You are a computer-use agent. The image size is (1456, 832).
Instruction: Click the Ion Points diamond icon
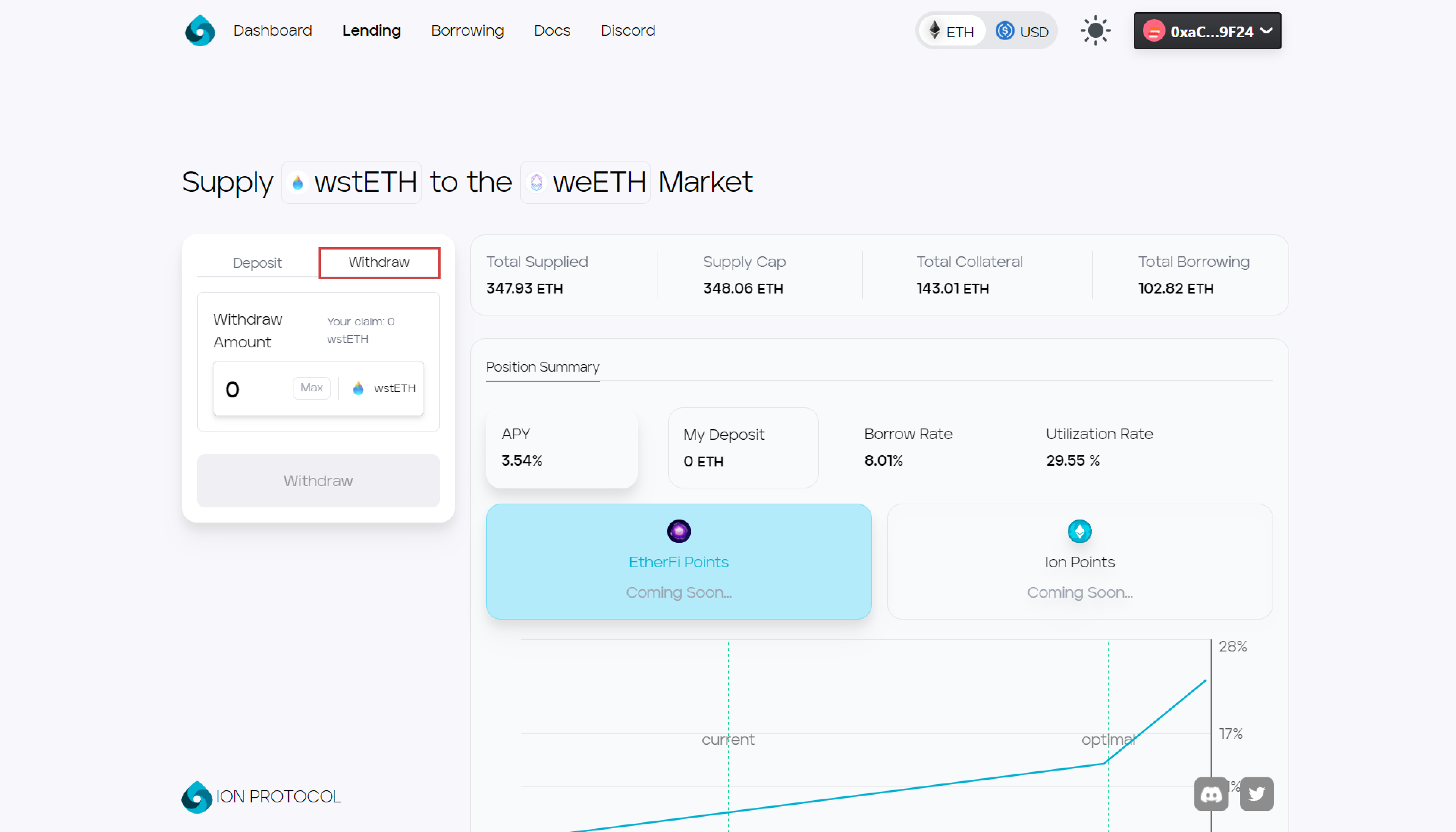click(1079, 531)
